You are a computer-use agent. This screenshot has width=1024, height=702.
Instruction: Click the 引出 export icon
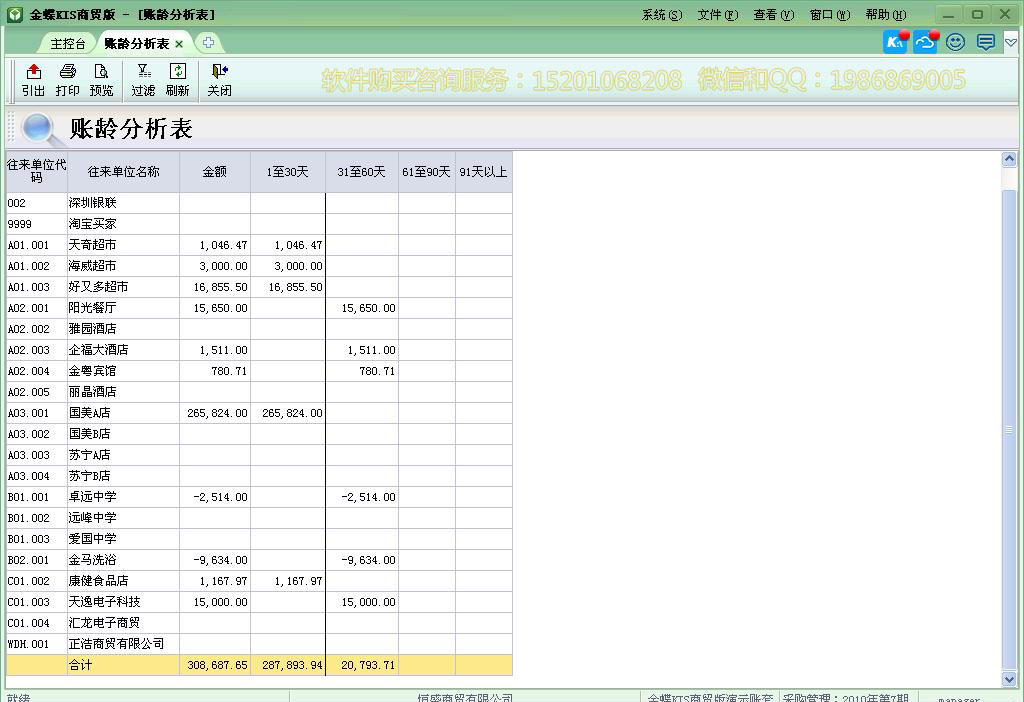tap(33, 80)
